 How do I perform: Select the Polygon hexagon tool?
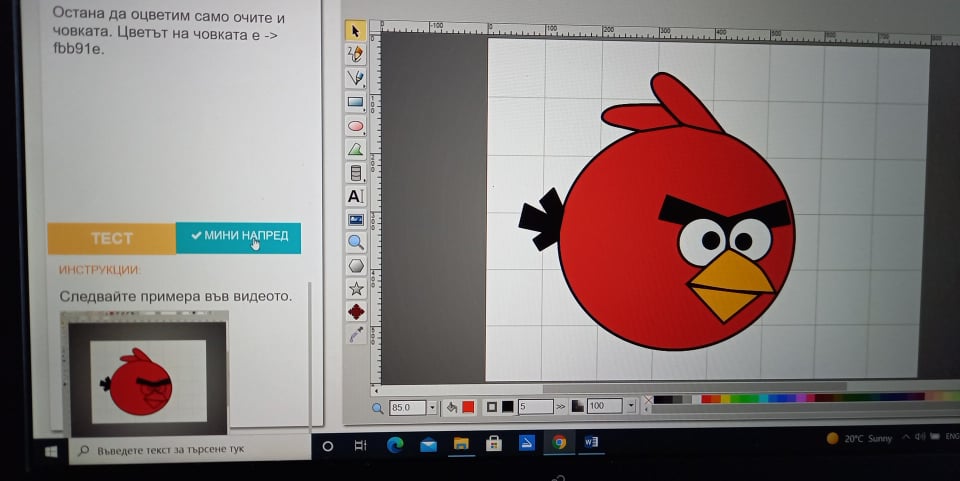pyautogui.click(x=356, y=266)
